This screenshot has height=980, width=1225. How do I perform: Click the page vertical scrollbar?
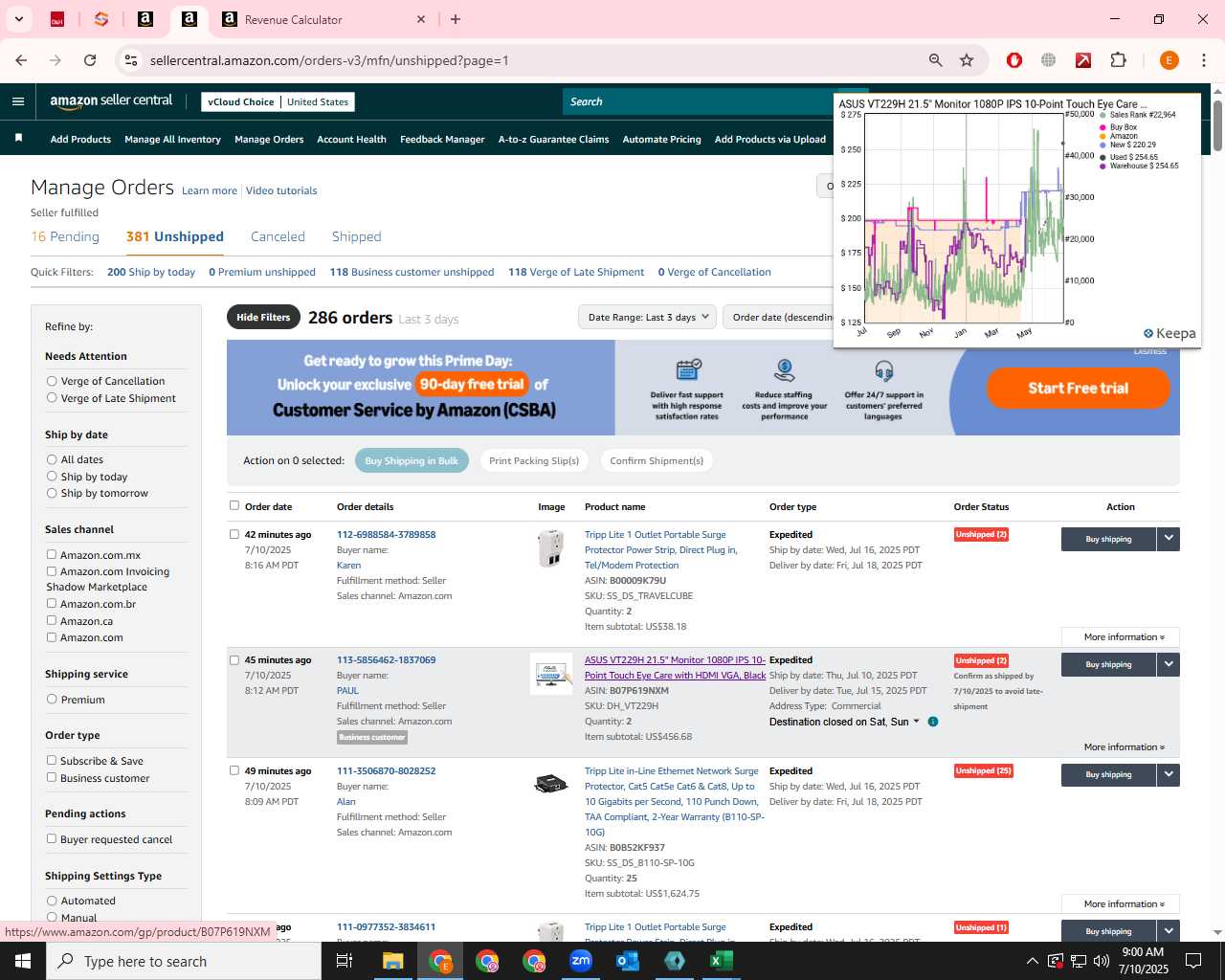click(x=1217, y=124)
